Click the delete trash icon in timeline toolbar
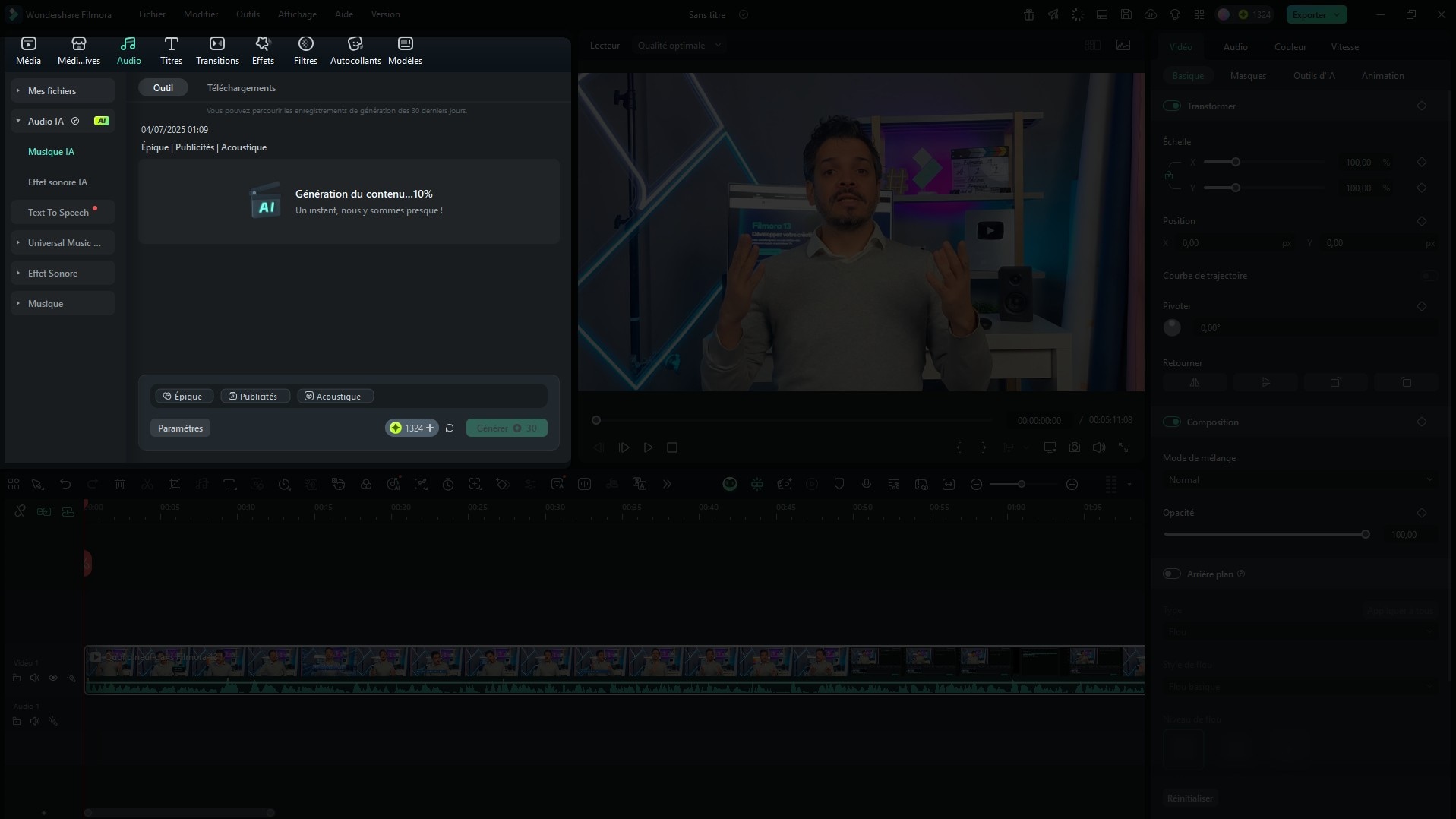This screenshot has width=1456, height=819. 120,484
